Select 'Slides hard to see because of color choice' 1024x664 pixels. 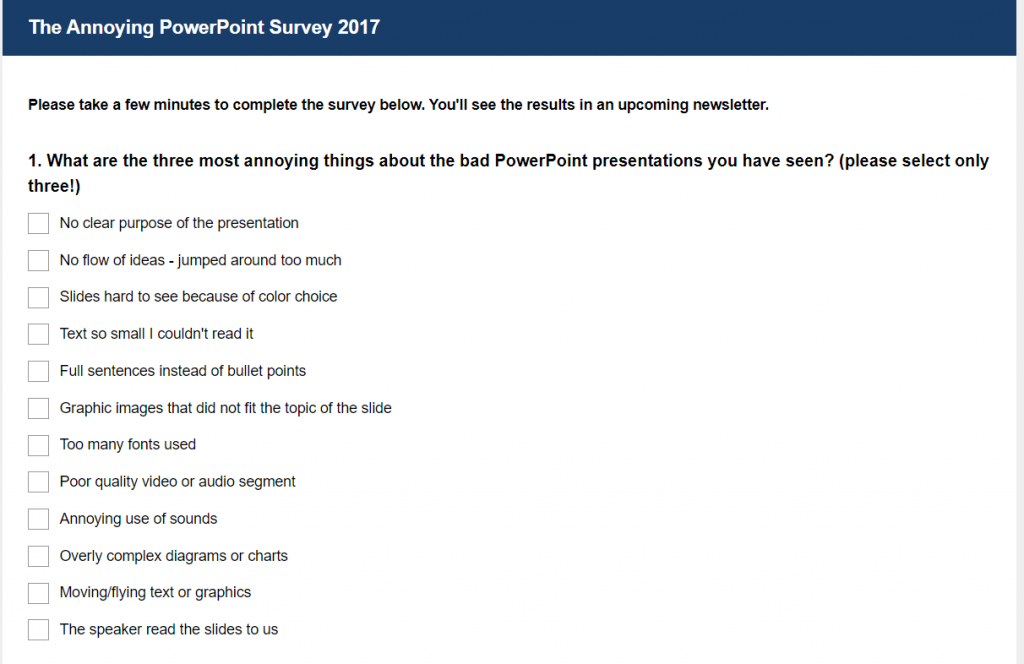37,297
